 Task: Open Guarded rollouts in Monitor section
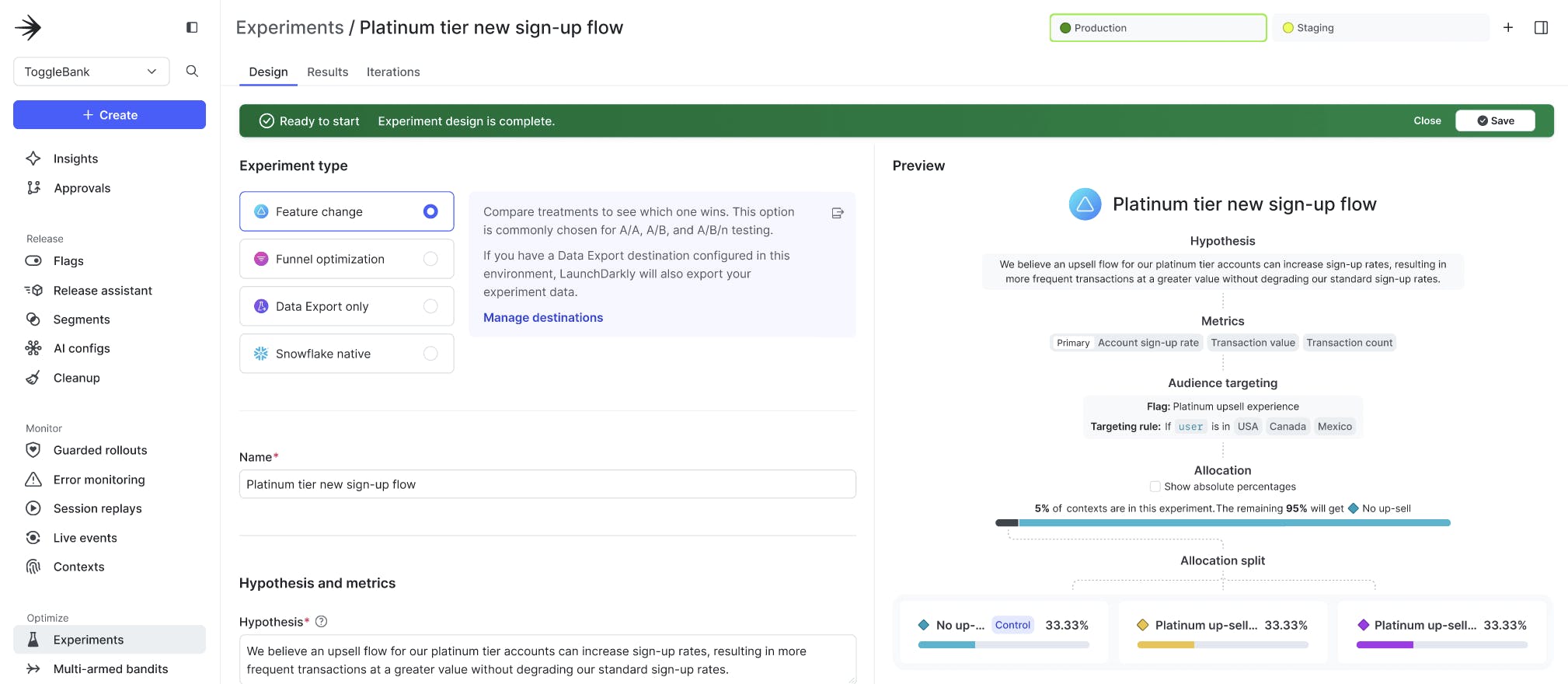(x=99, y=450)
